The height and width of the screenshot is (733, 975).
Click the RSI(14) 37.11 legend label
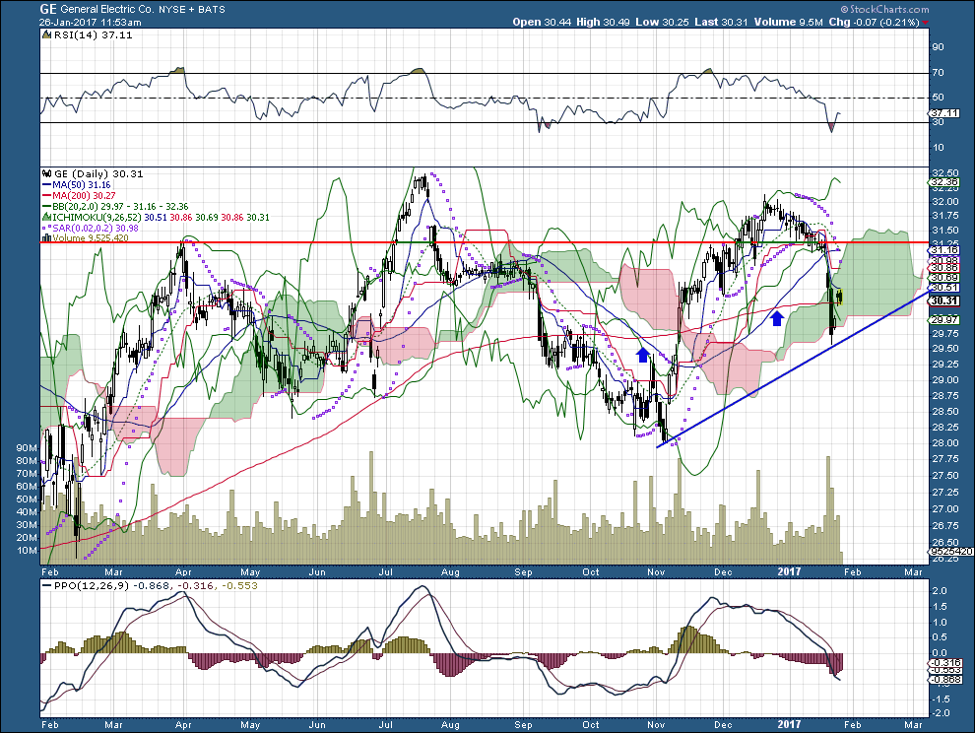[93, 35]
